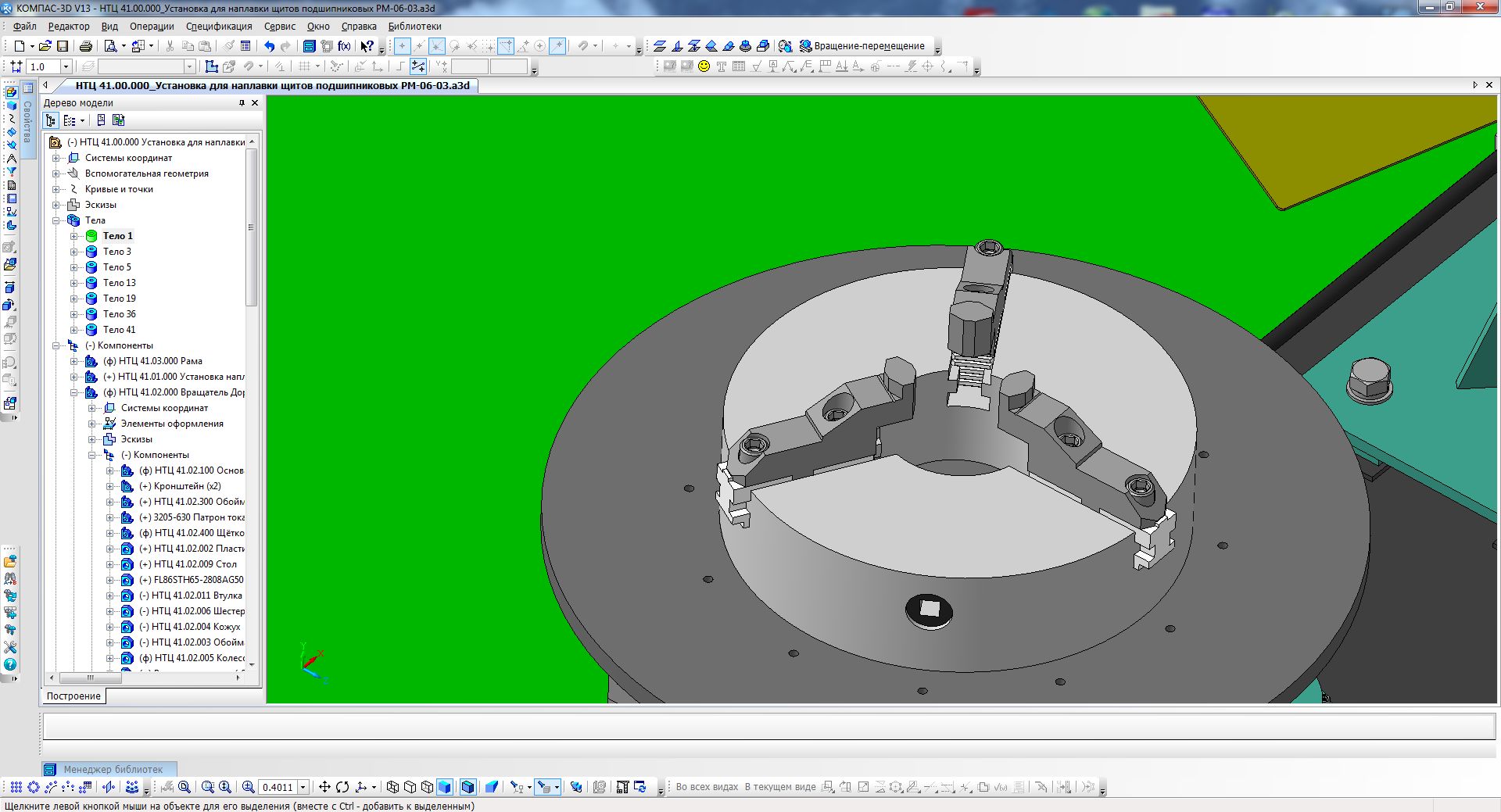Click the Print icon in the toolbar
This screenshot has width=1501, height=812.
pos(86,46)
